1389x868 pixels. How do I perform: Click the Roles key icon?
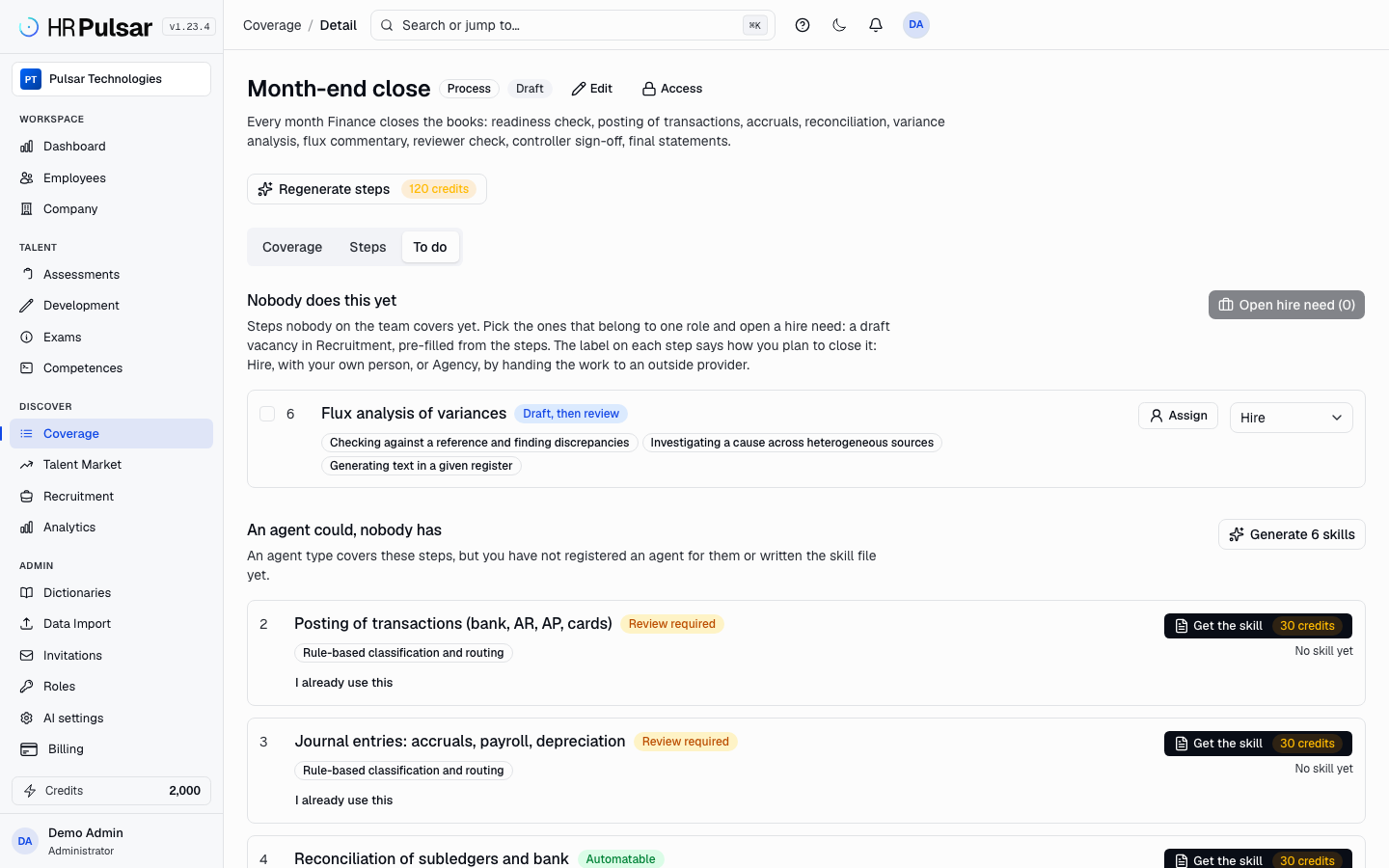point(27,687)
